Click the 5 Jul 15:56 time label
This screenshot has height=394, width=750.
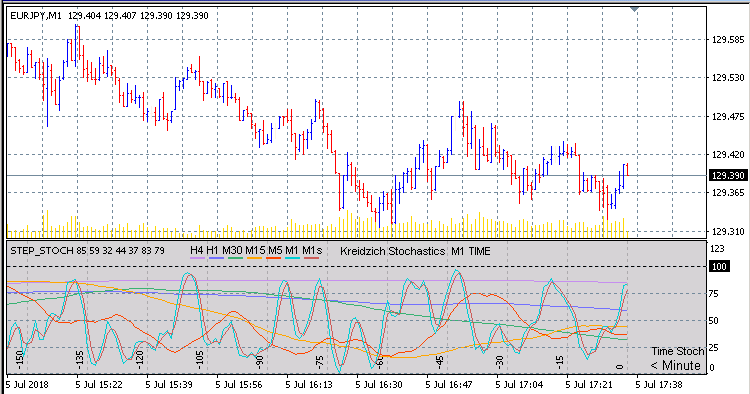click(x=239, y=384)
